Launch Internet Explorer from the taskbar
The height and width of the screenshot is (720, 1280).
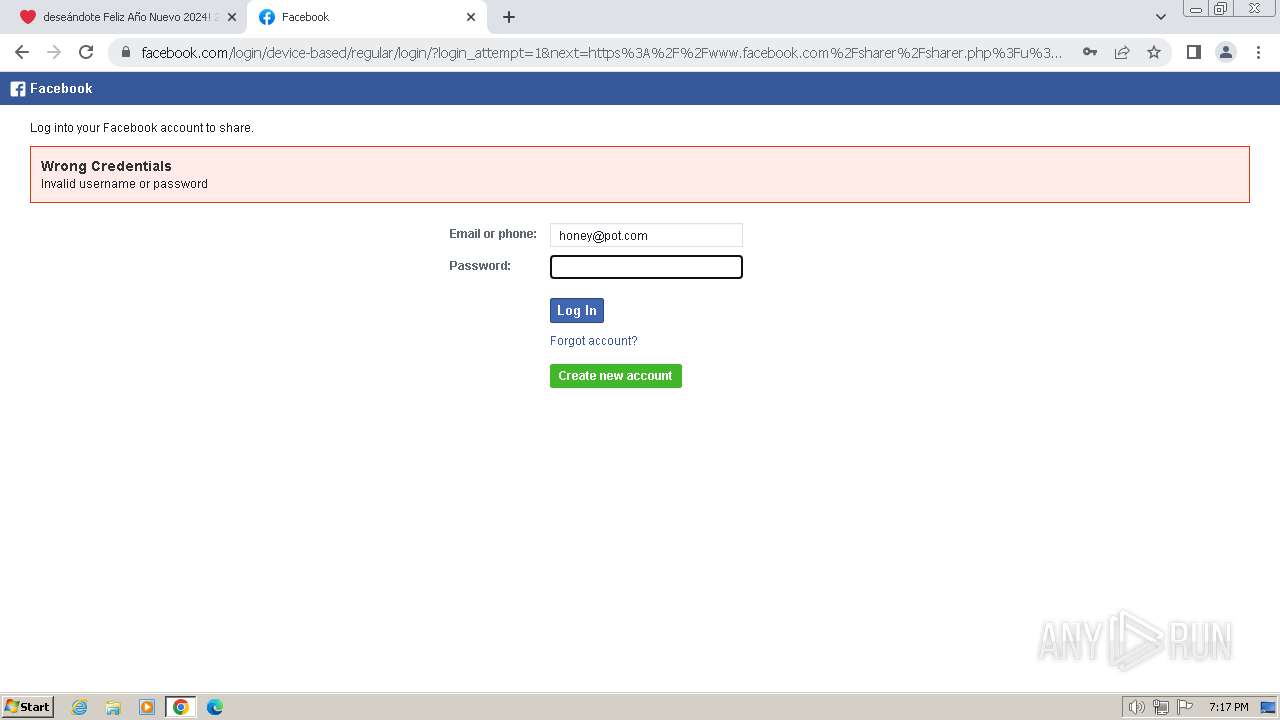pyautogui.click(x=80, y=707)
